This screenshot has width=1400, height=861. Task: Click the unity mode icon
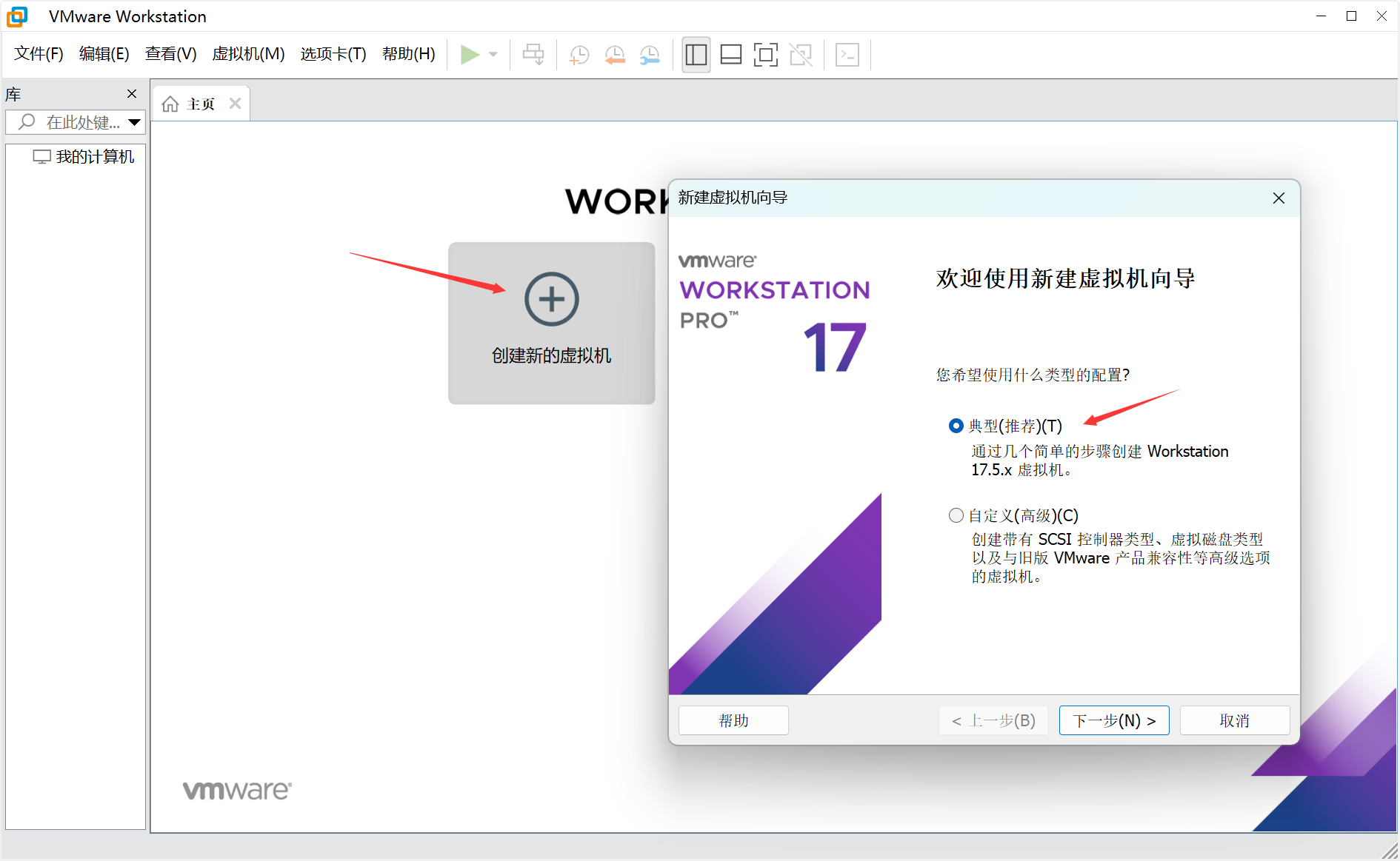[801, 55]
